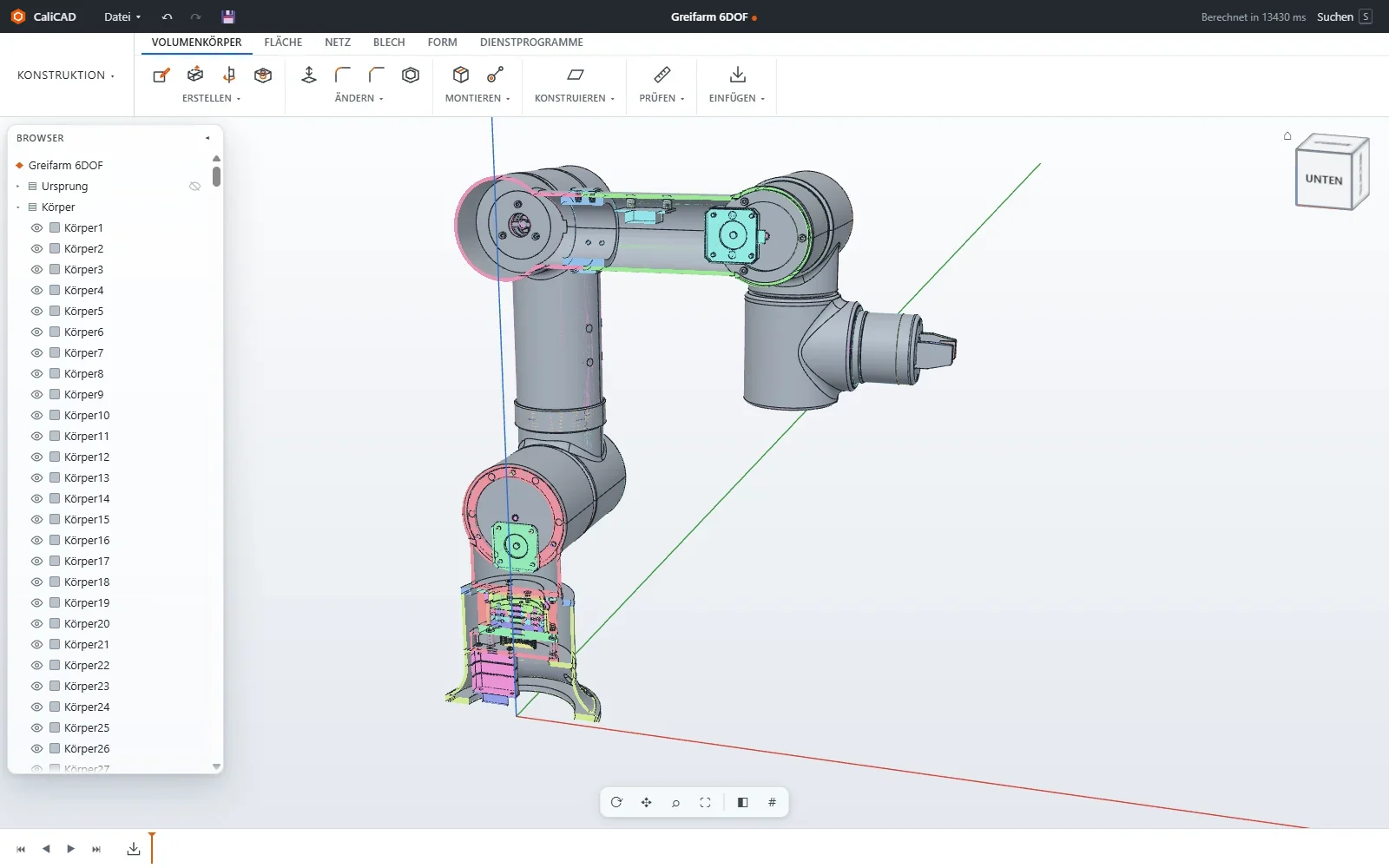
Task: Click the undo arrow
Action: click(167, 16)
